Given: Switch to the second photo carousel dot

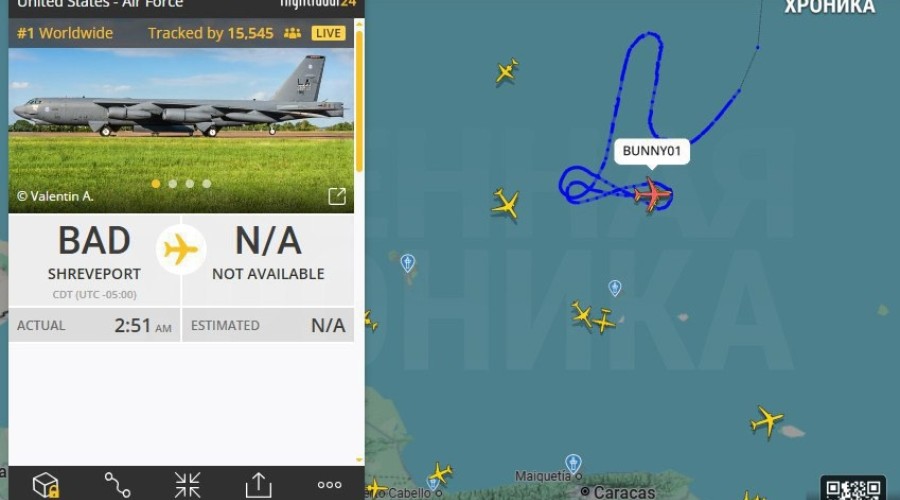Looking at the screenshot, I should [x=173, y=184].
